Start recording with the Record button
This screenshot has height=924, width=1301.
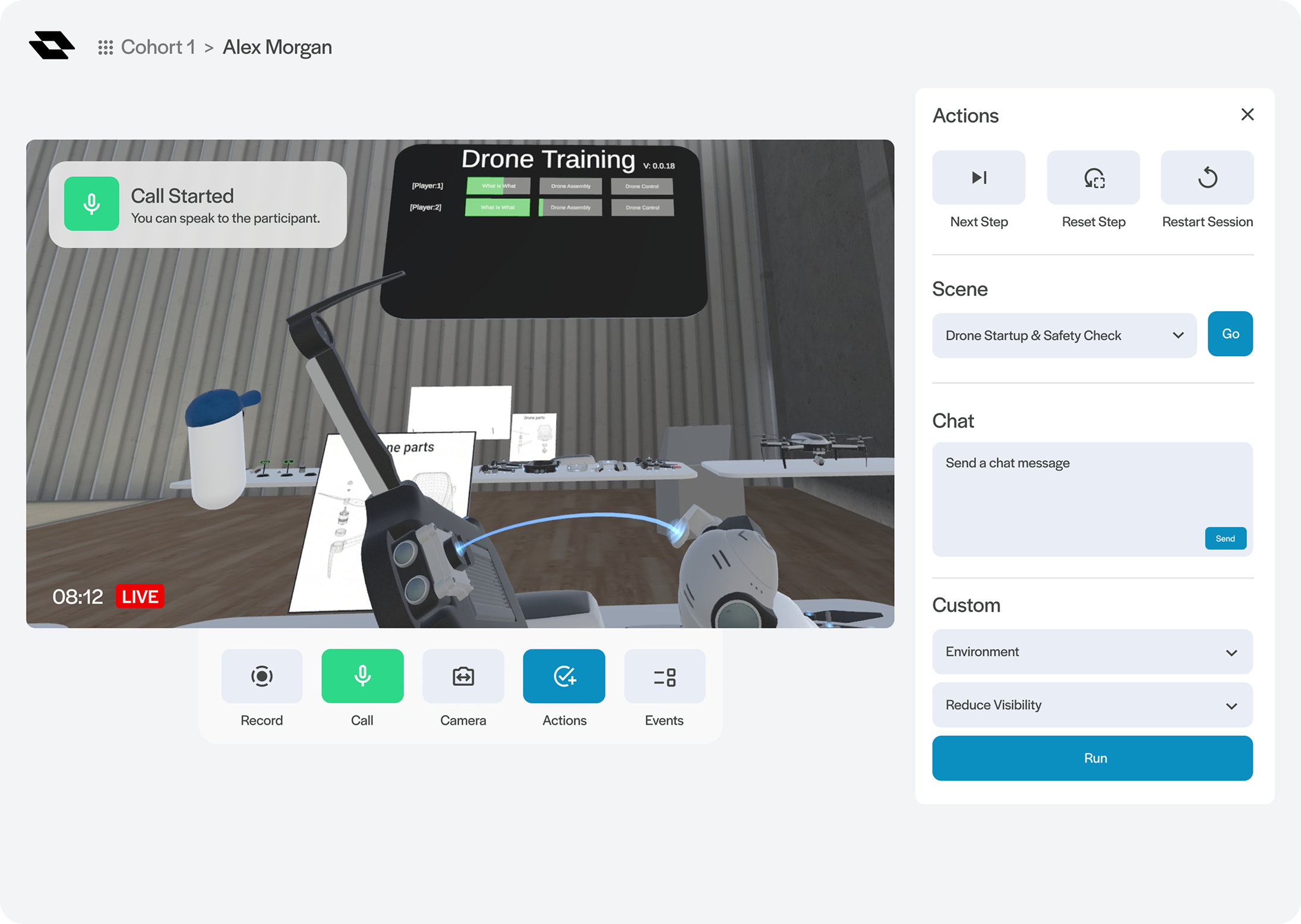(x=261, y=676)
